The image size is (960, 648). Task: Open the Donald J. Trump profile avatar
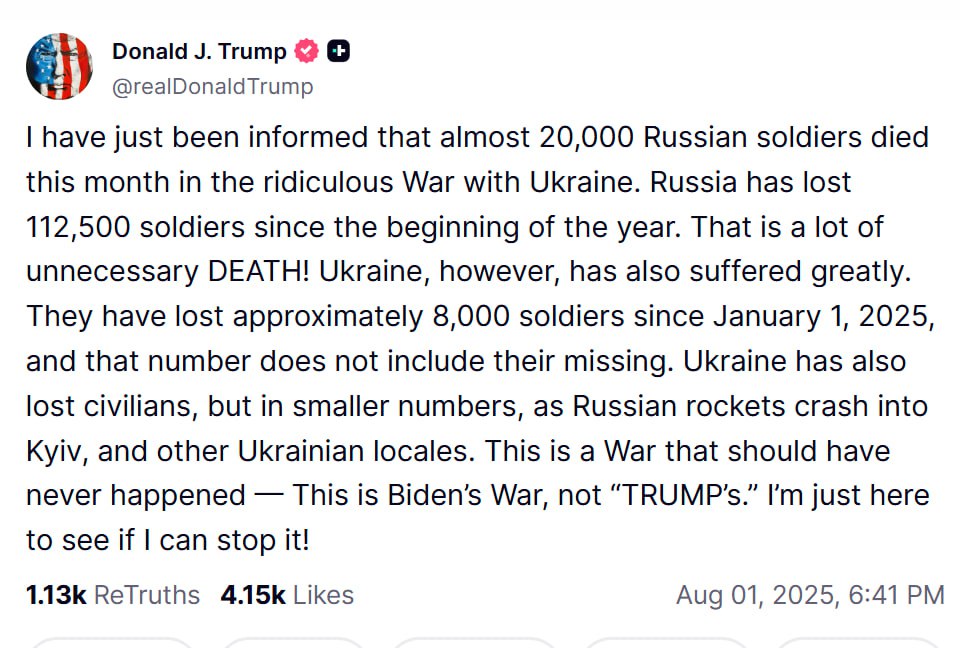[x=59, y=66]
